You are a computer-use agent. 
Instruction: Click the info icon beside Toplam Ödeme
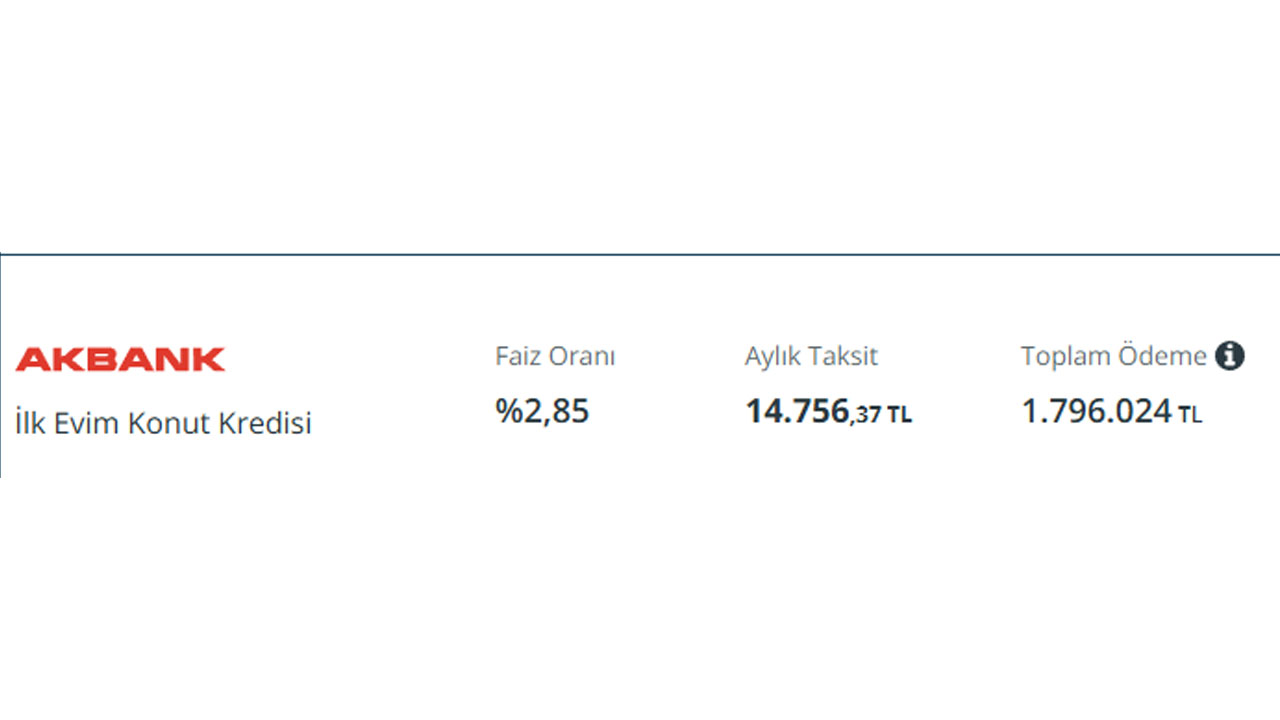point(1230,356)
